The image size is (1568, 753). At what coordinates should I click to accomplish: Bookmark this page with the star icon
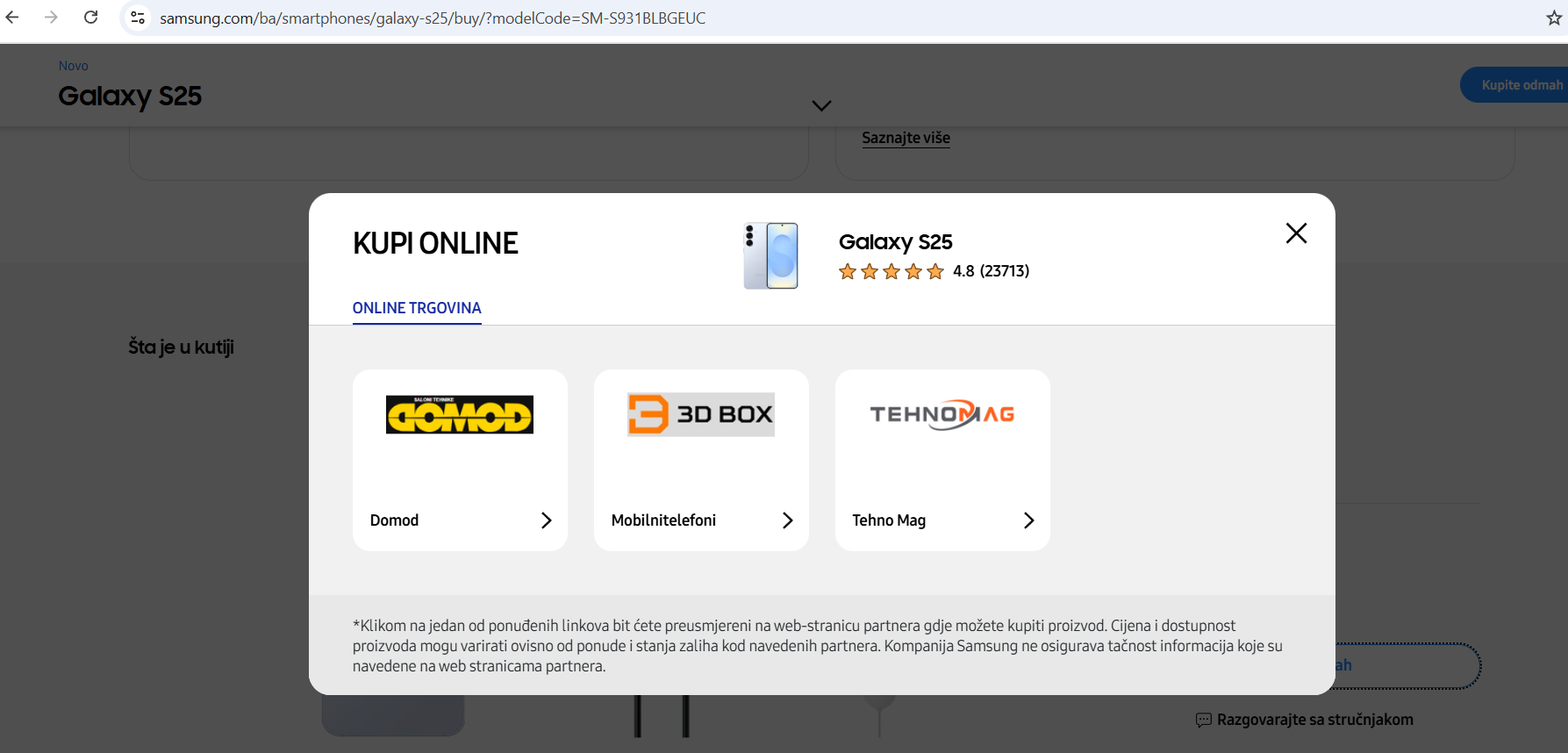[x=1553, y=18]
